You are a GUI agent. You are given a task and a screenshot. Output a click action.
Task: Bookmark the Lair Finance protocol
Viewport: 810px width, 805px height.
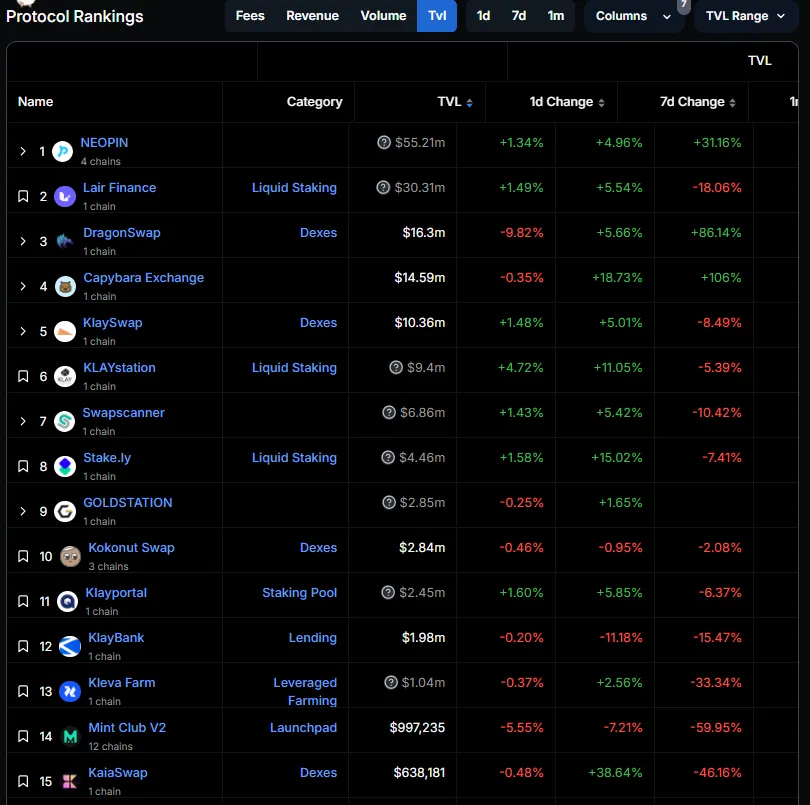(24, 196)
